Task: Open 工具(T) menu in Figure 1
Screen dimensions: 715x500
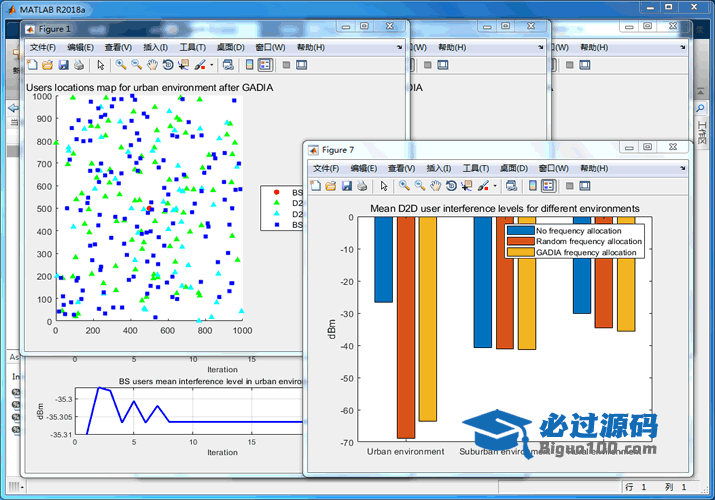Action: point(192,47)
